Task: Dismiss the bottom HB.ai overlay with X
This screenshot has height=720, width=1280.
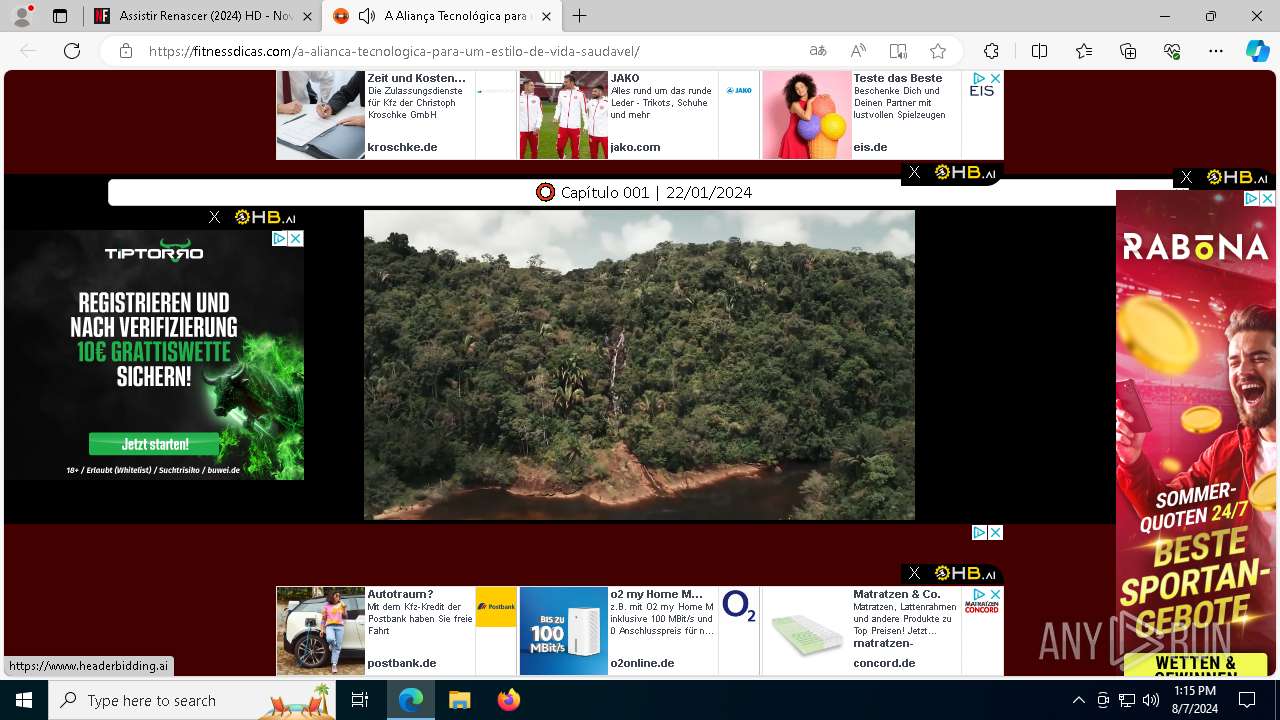Action: pyautogui.click(x=914, y=573)
